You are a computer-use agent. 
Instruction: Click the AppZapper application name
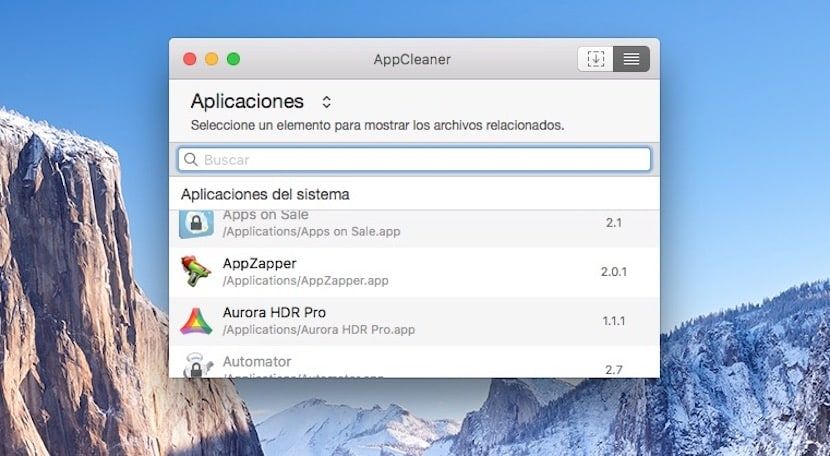pyautogui.click(x=259, y=263)
